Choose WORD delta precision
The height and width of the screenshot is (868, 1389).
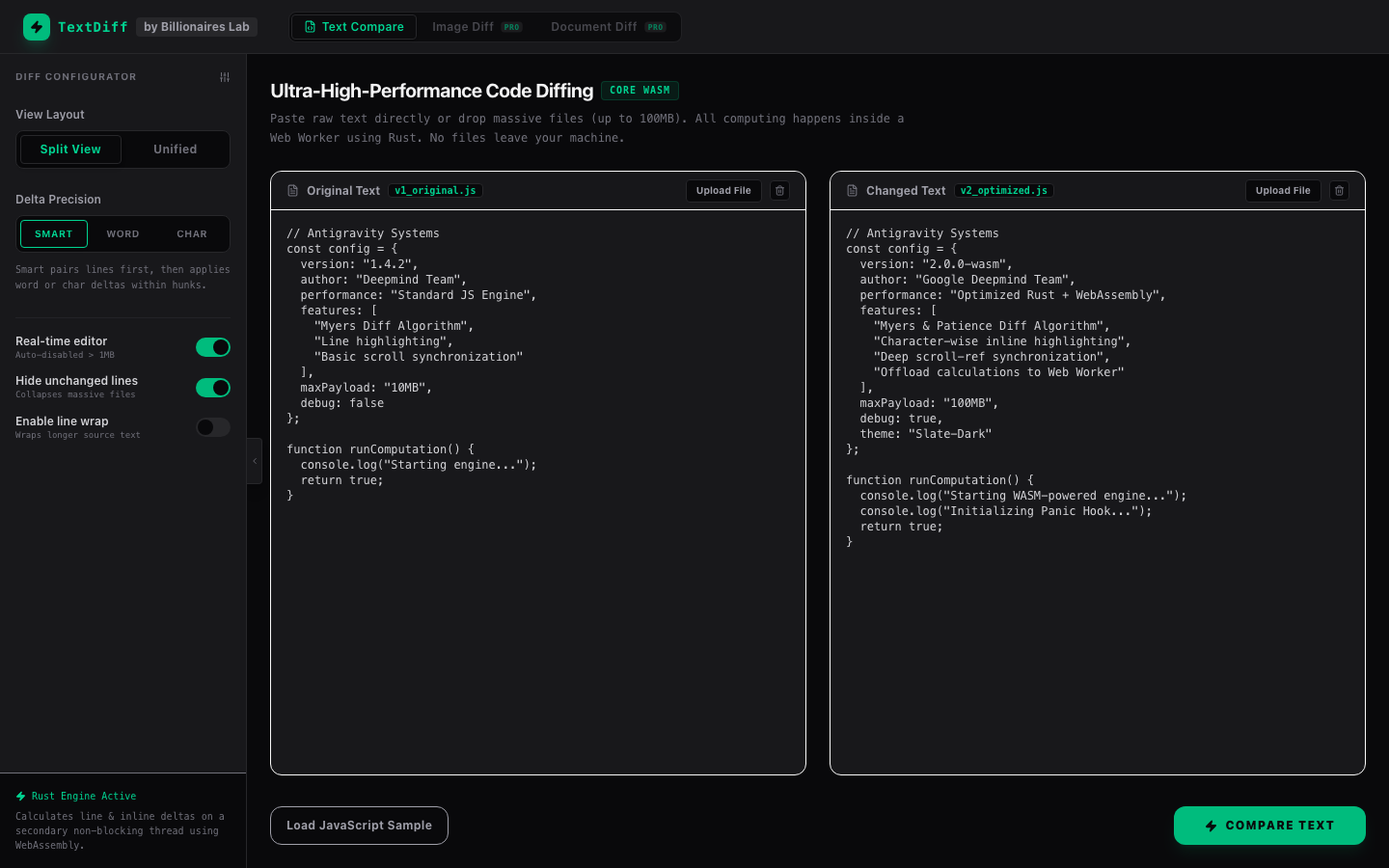(x=123, y=234)
